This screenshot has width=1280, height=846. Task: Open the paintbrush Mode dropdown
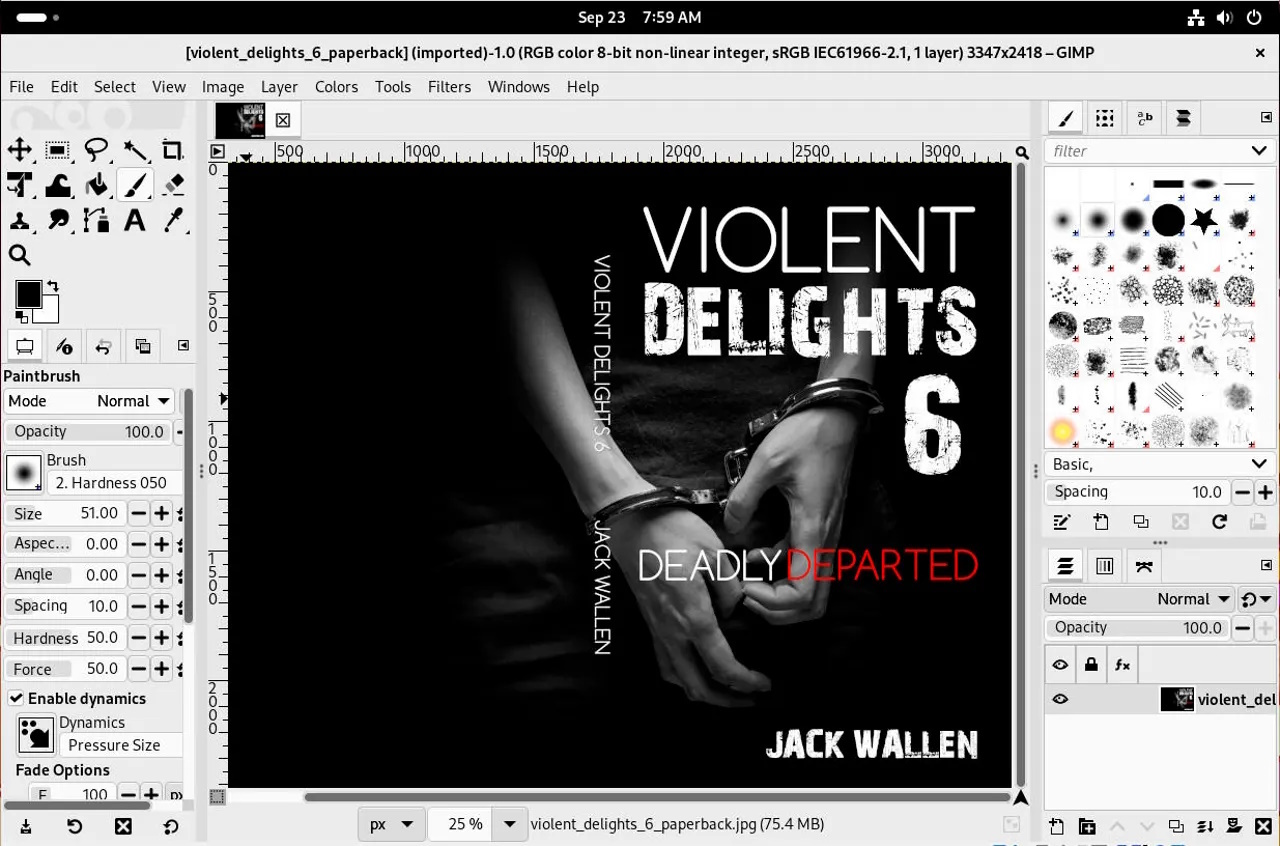(89, 401)
